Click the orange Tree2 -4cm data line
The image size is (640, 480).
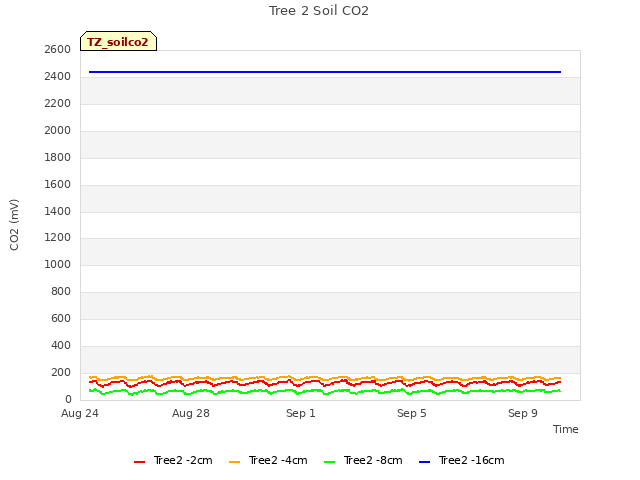tap(325, 378)
